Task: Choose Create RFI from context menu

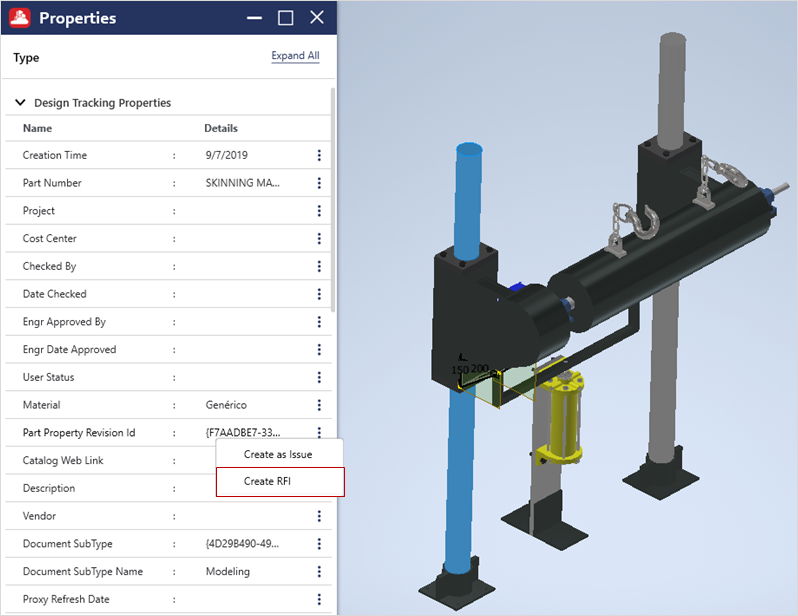Action: click(x=280, y=482)
